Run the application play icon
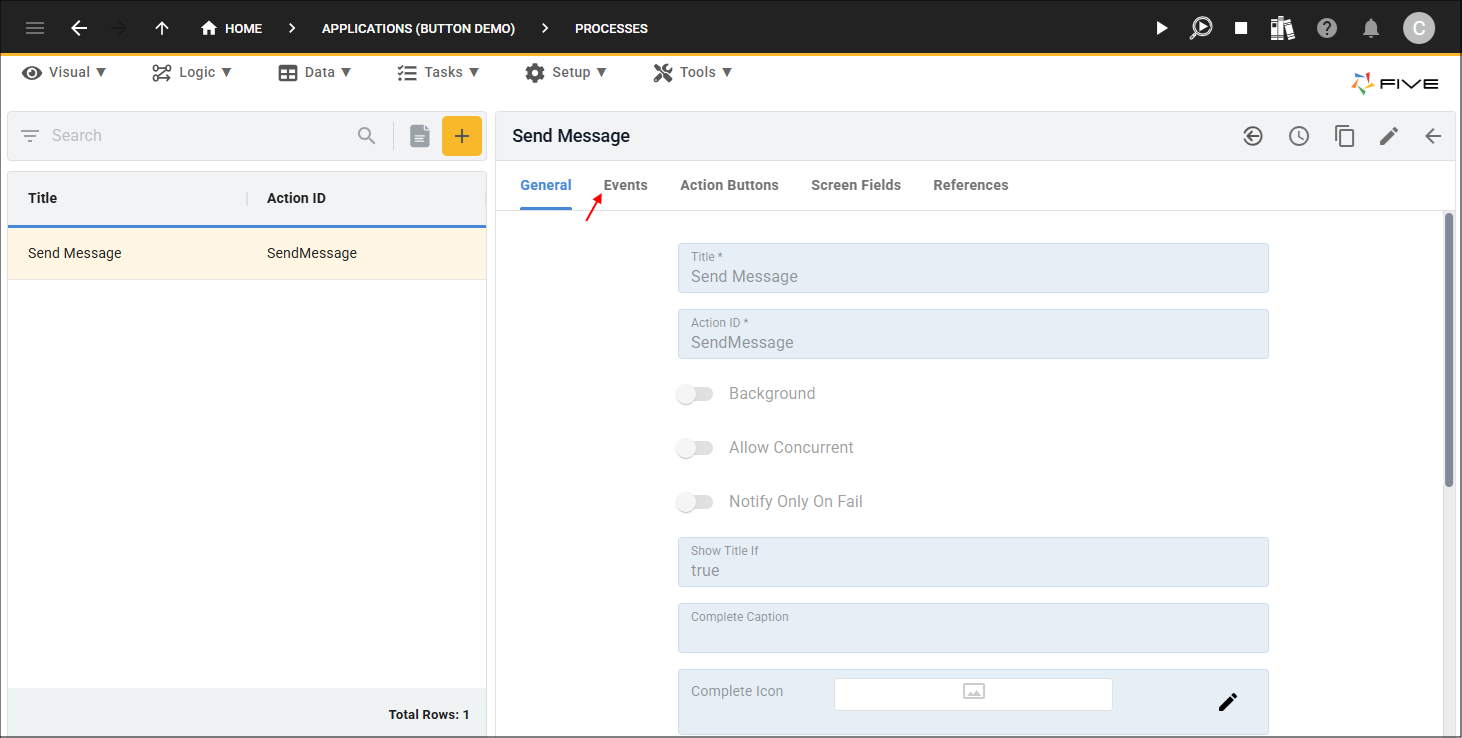The image size is (1462, 738). 1161,28
